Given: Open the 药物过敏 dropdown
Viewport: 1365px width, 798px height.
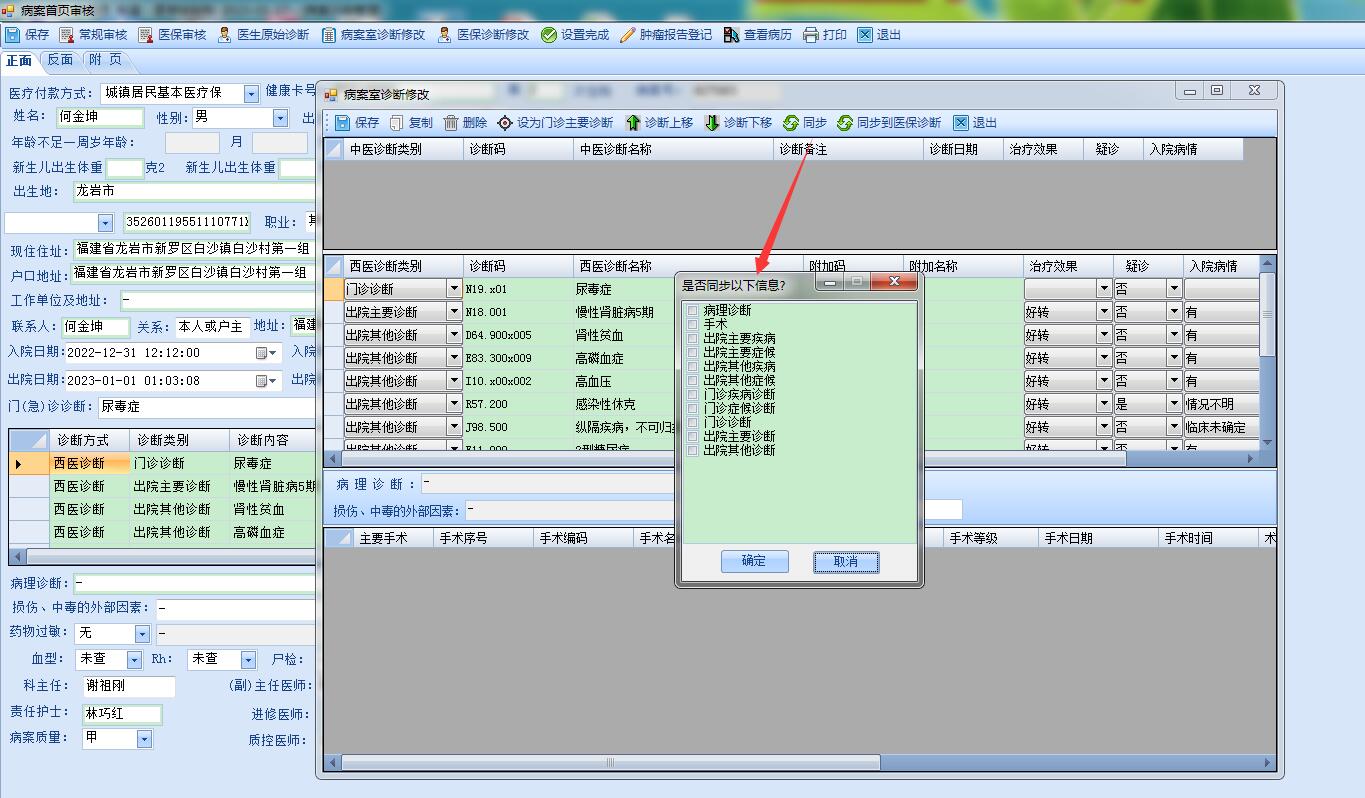Looking at the screenshot, I should pos(142,634).
